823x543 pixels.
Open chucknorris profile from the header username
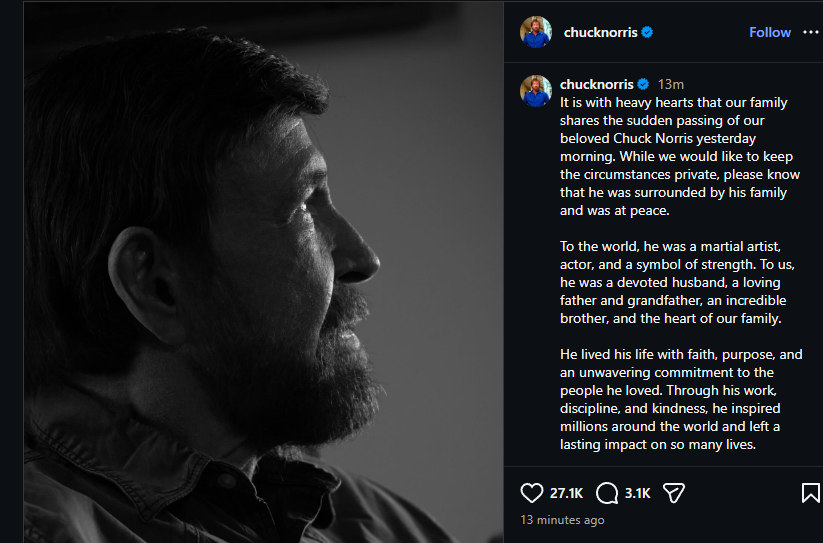click(600, 32)
